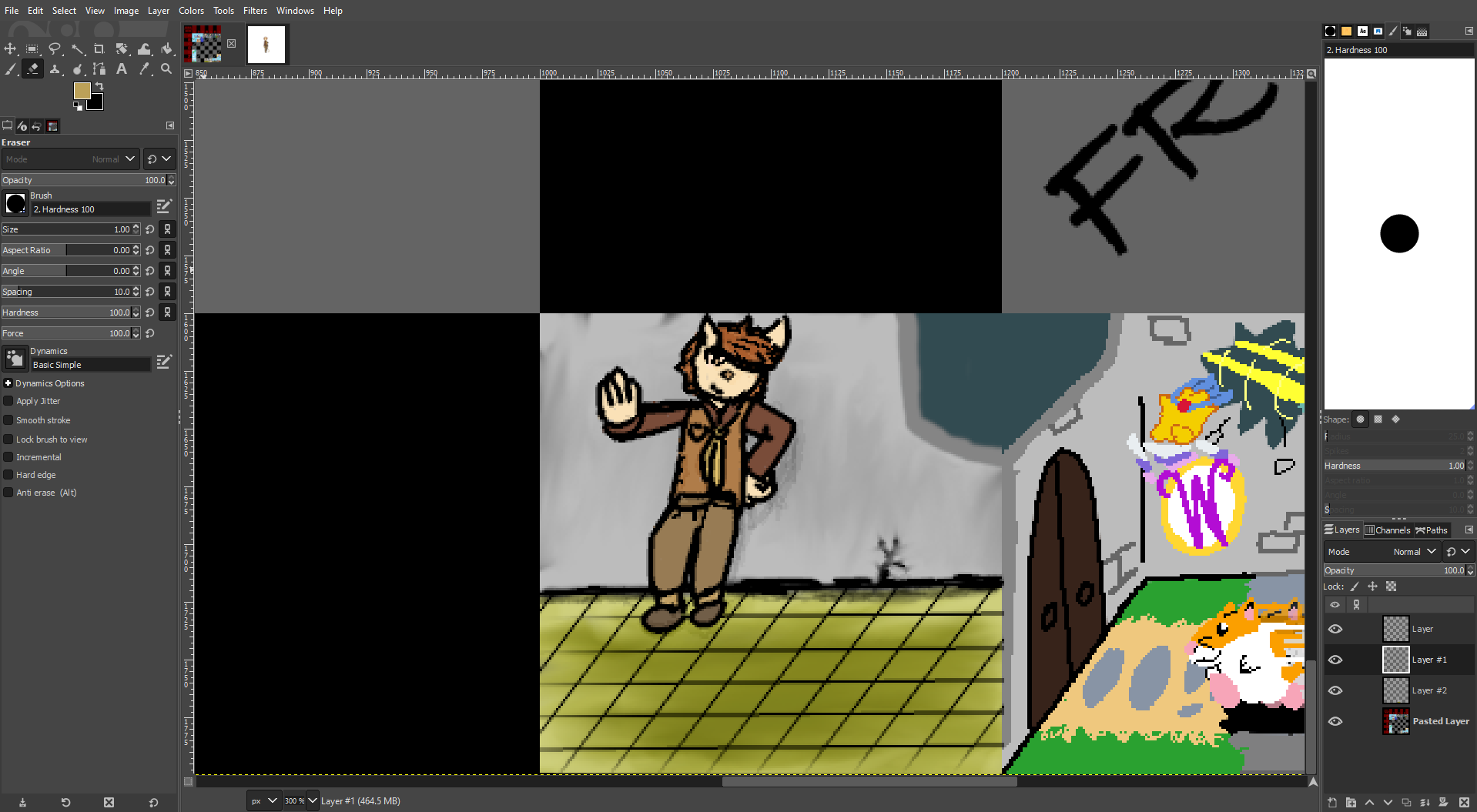The image size is (1477, 812).
Task: Open the tool options panel configuration menu
Action: point(170,125)
